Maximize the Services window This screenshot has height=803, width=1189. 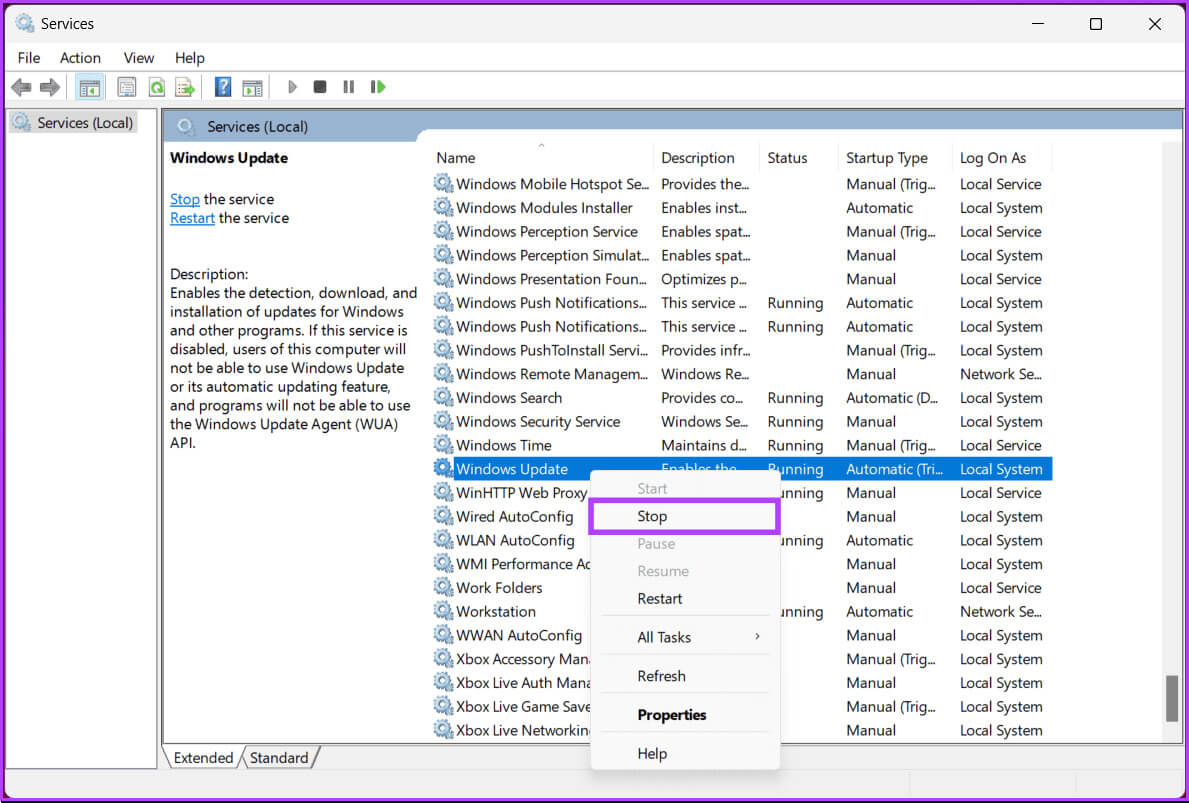click(1096, 24)
